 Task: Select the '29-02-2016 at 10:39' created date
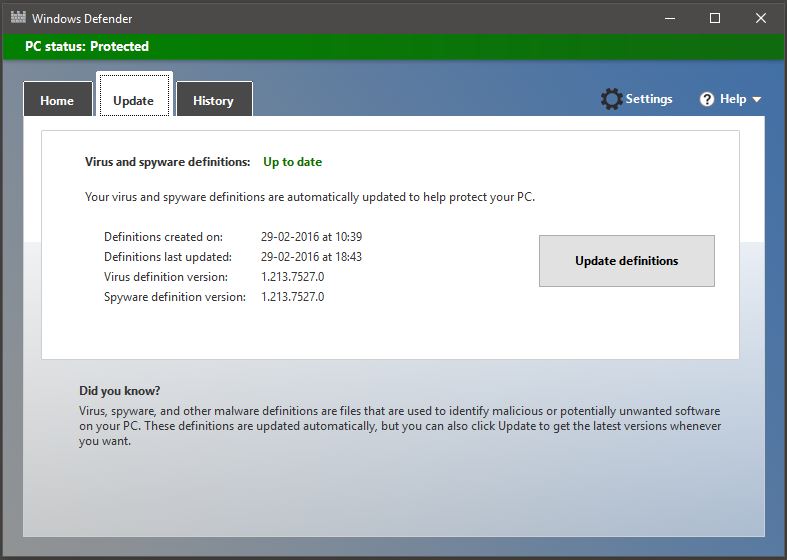[311, 237]
